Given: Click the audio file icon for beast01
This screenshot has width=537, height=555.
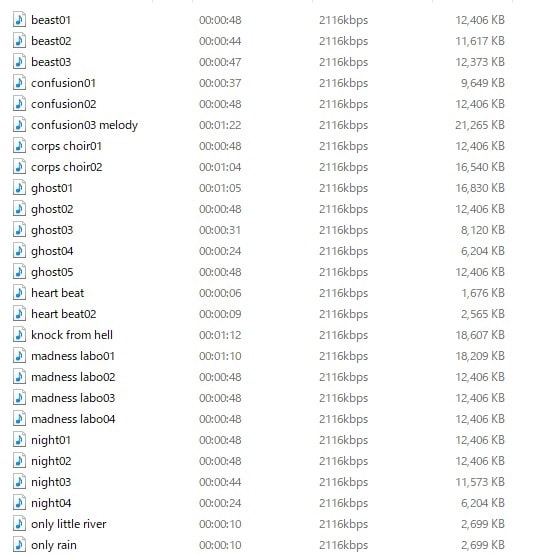Looking at the screenshot, I should [19, 20].
